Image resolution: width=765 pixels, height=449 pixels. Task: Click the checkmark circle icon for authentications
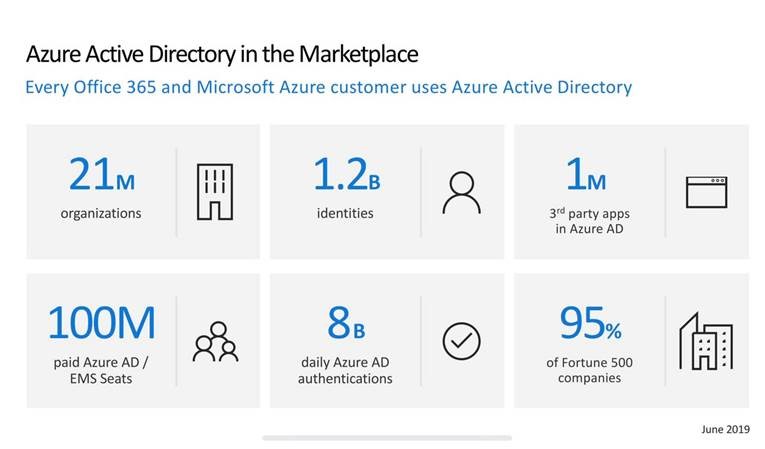coord(461,341)
